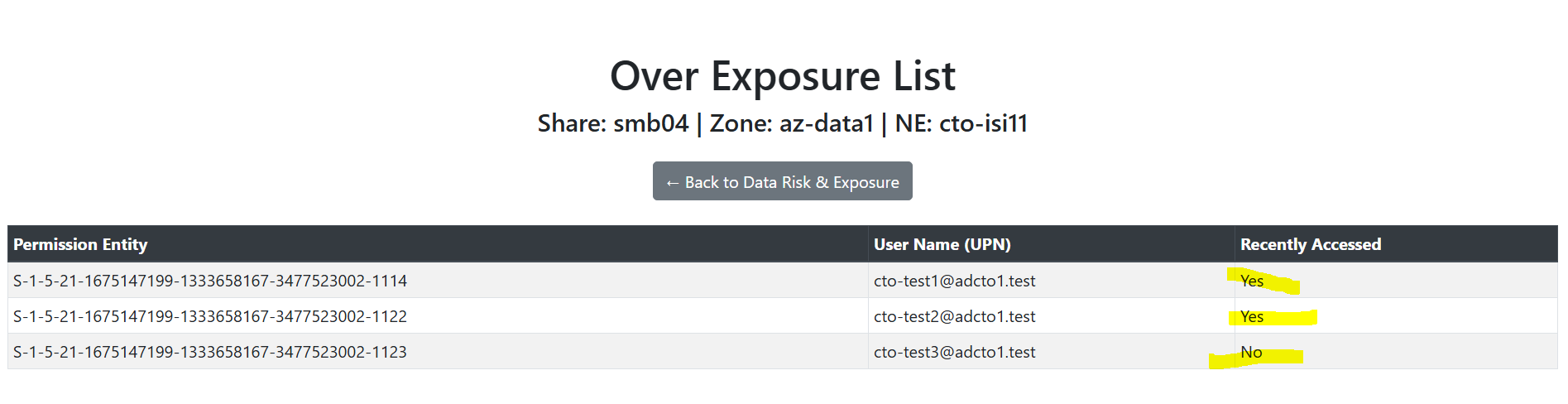Click the Permission Entity column header
The height and width of the screenshot is (404, 1568).
coord(80,244)
